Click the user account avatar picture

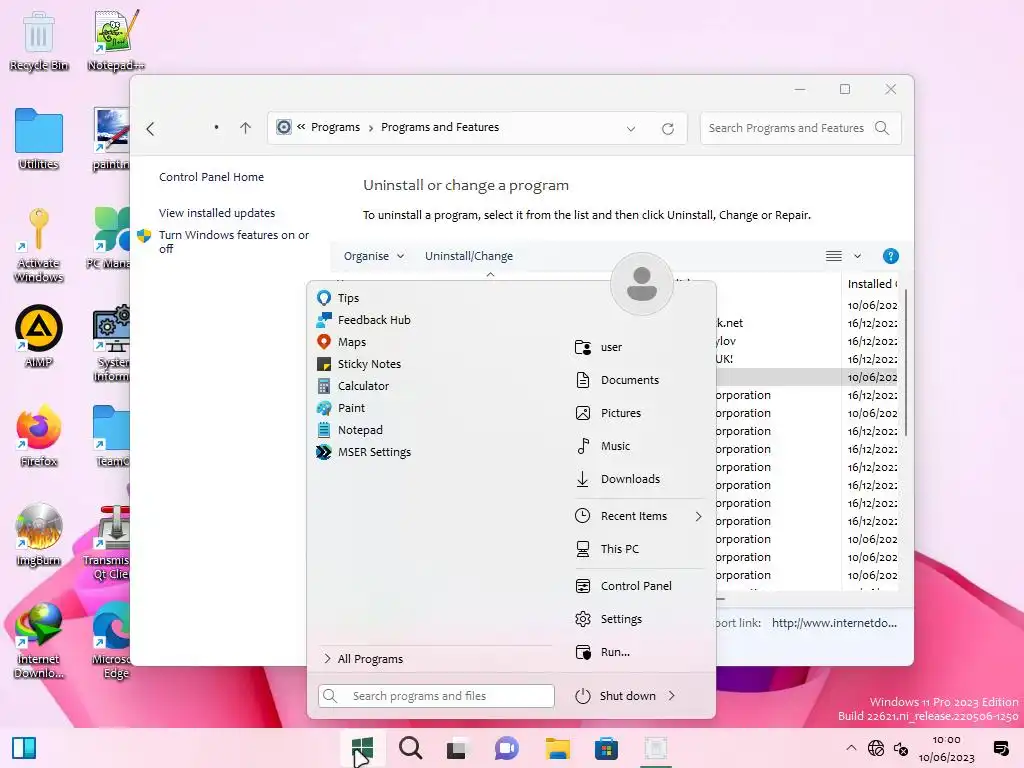pos(641,284)
